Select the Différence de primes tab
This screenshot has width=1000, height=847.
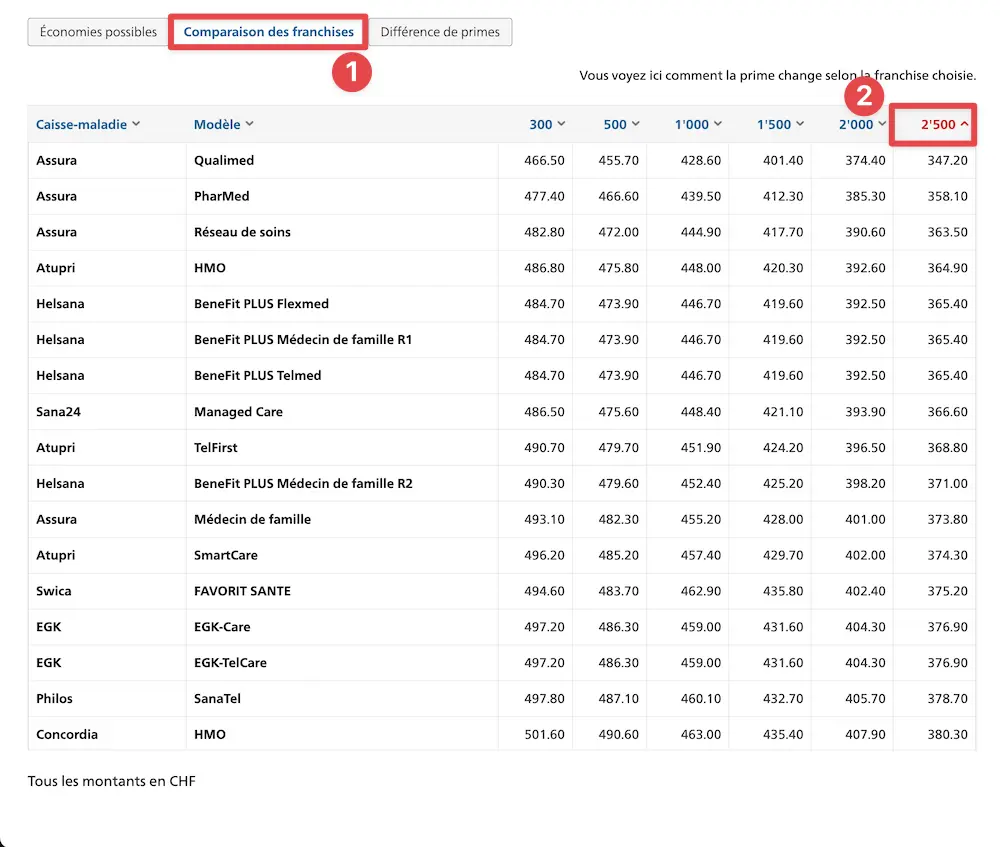coord(440,32)
